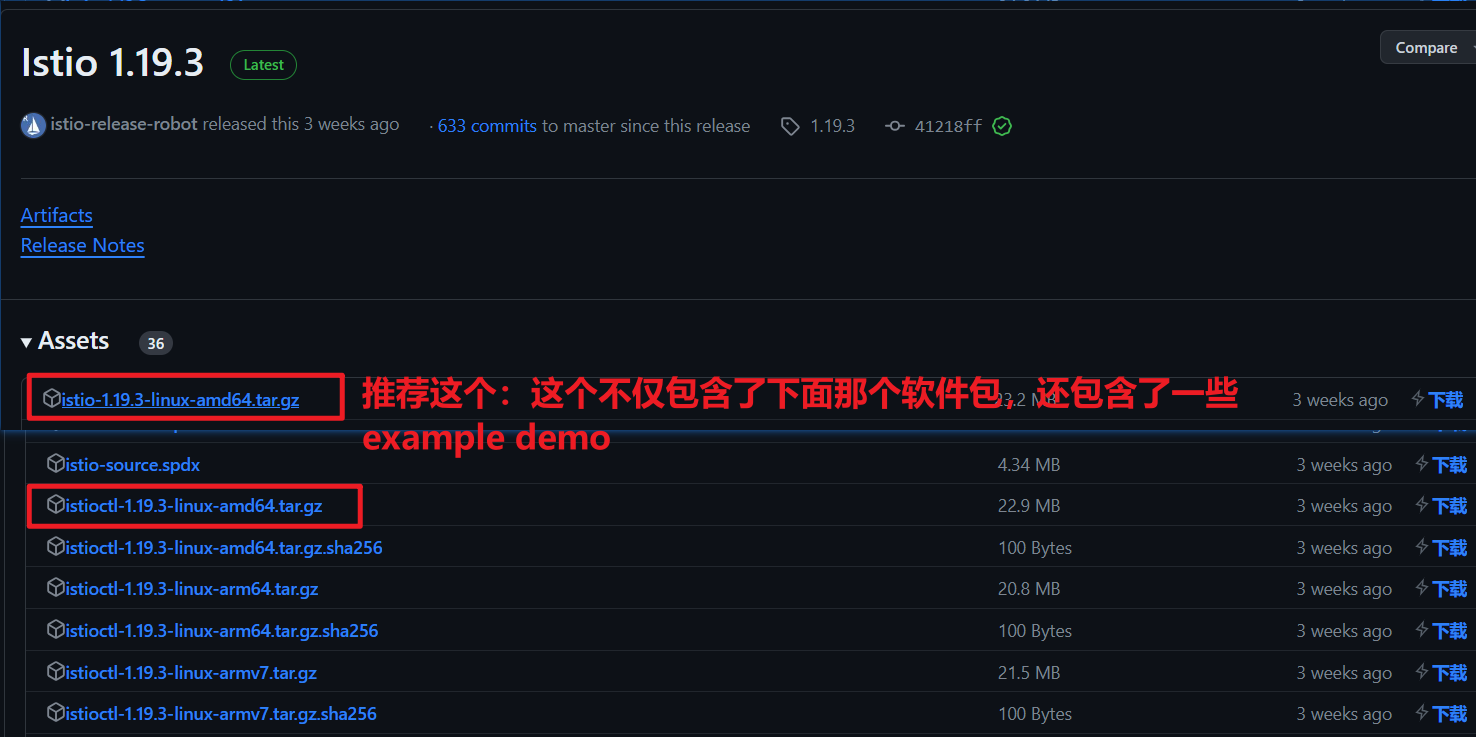Click the Assets count badge 36
This screenshot has width=1476, height=737.
156,343
